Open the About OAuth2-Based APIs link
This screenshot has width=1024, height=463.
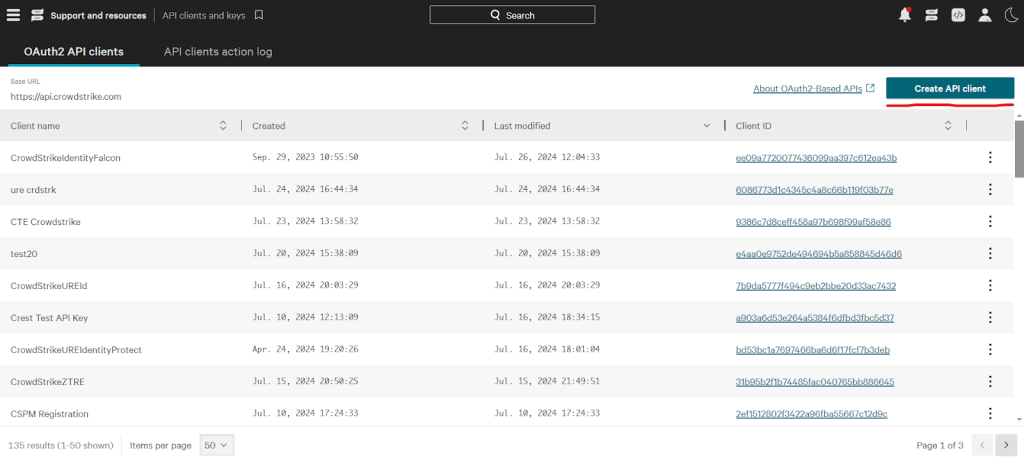(814, 88)
